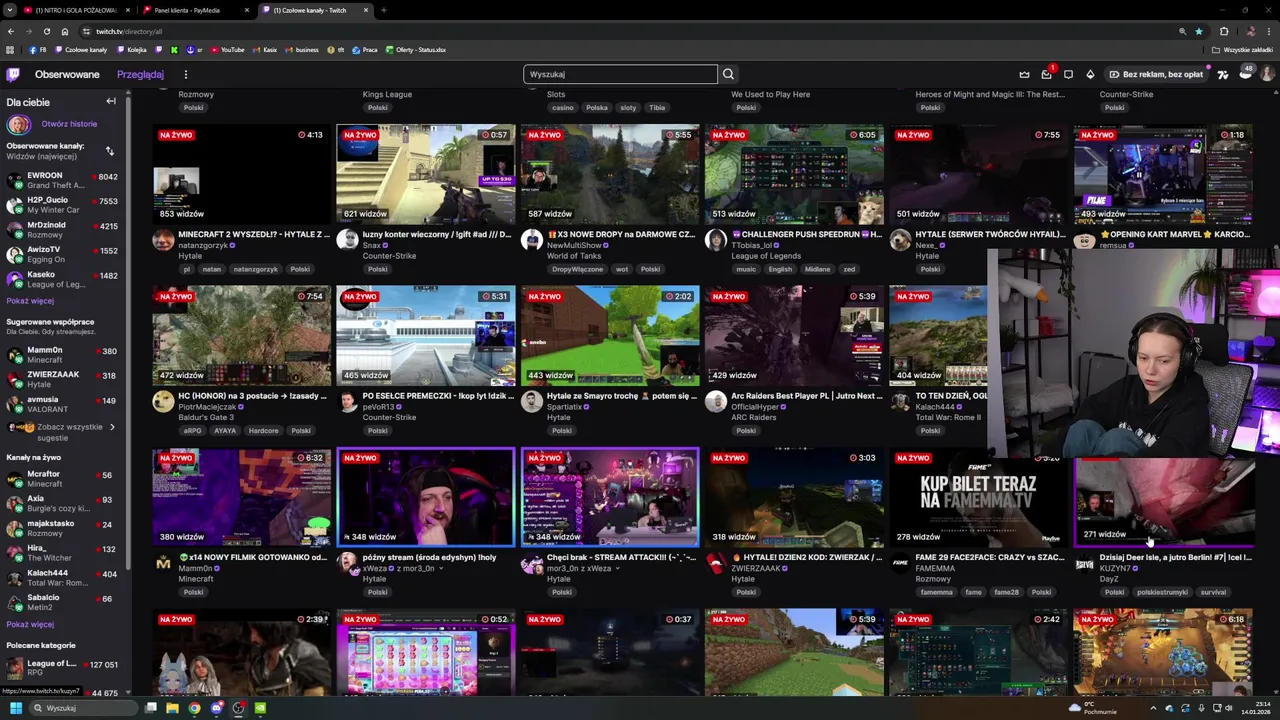Image resolution: width=1280 pixels, height=720 pixels.
Task: Click the polskistrumyki tag
Action: pyautogui.click(x=1162, y=592)
